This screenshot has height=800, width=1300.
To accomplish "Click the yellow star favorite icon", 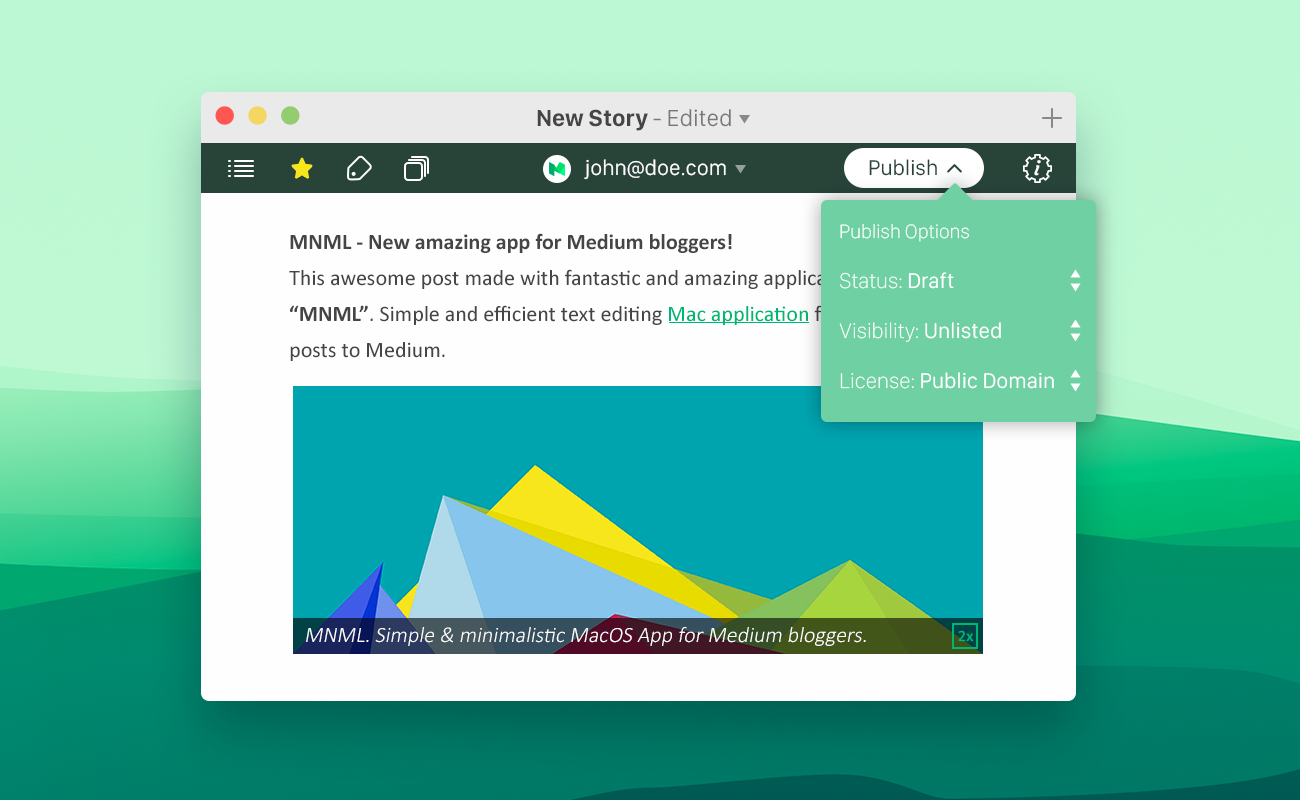I will 302,169.
